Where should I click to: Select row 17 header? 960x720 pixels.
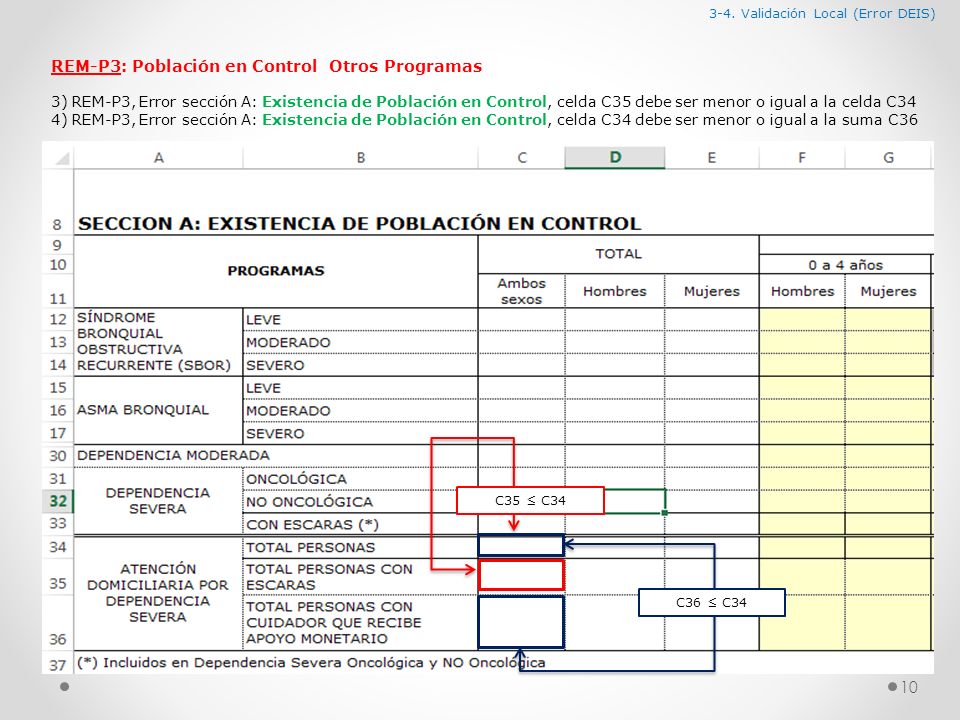(x=58, y=433)
